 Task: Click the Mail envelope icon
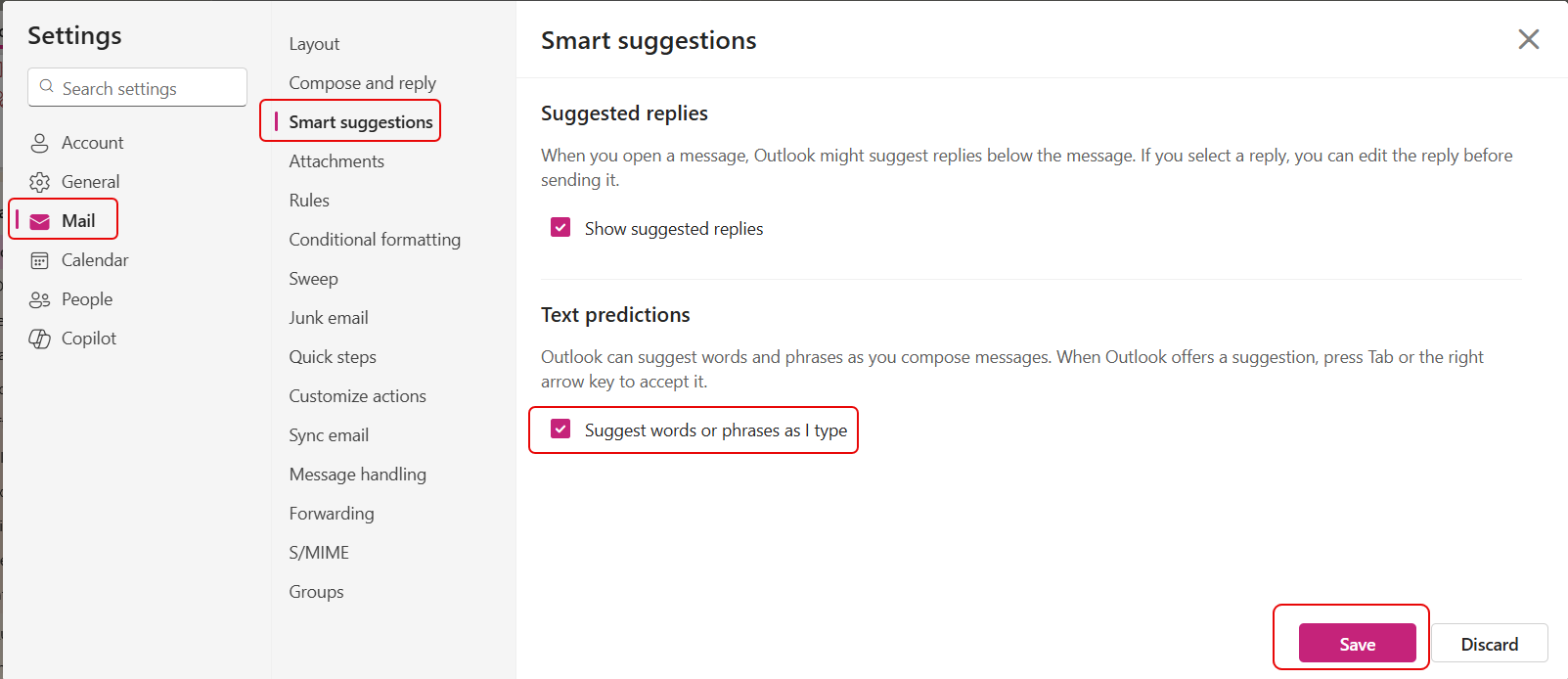tap(39, 221)
